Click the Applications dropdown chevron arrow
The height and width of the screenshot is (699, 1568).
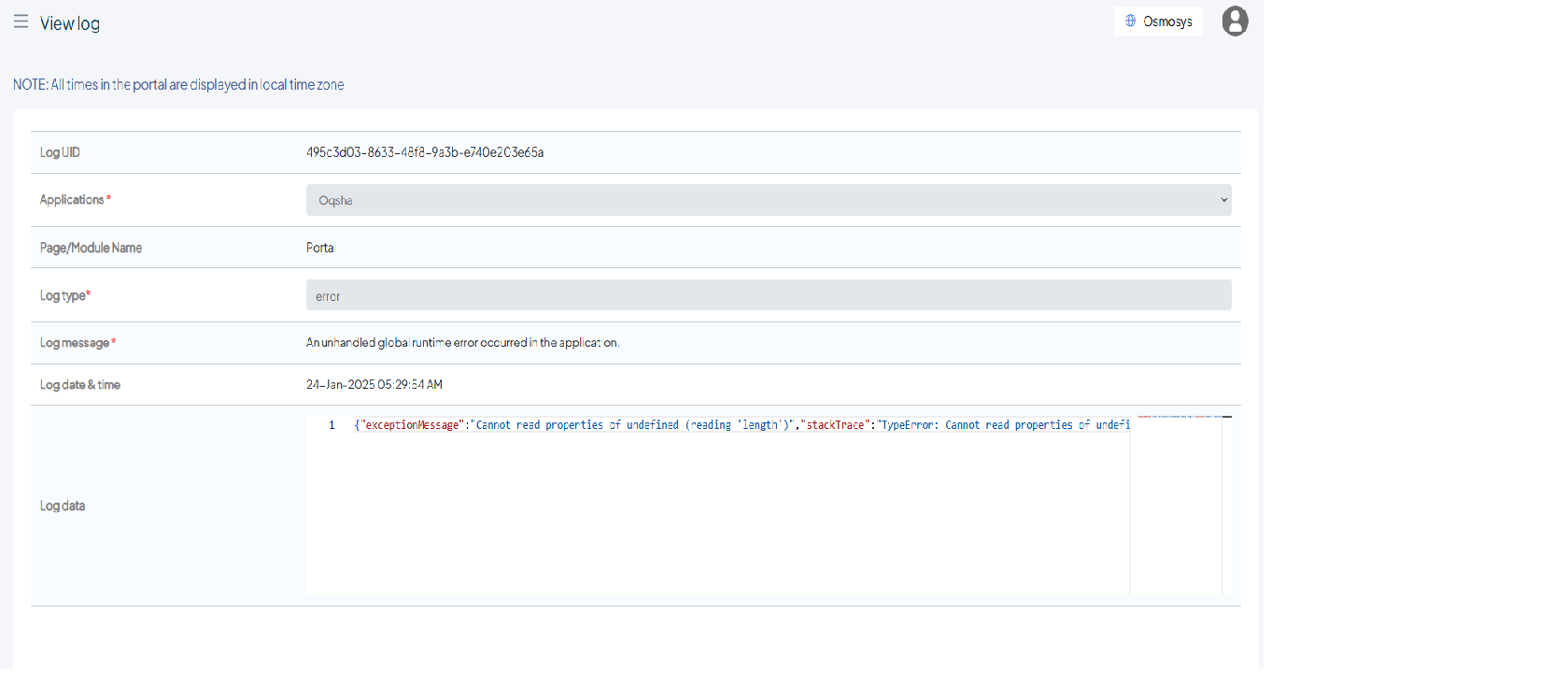tap(1223, 200)
